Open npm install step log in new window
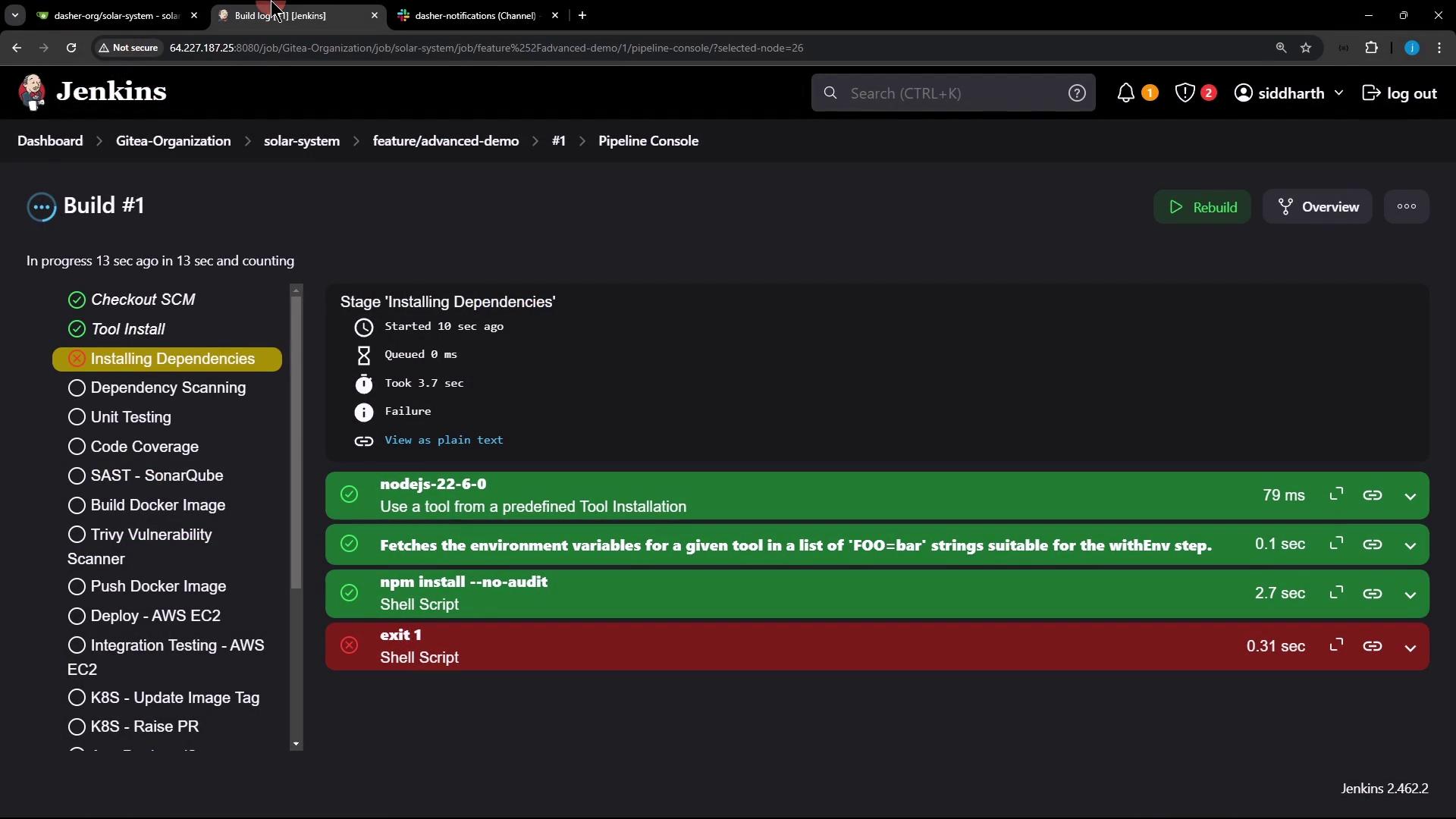Image resolution: width=1456 pixels, height=819 pixels. point(1336,592)
